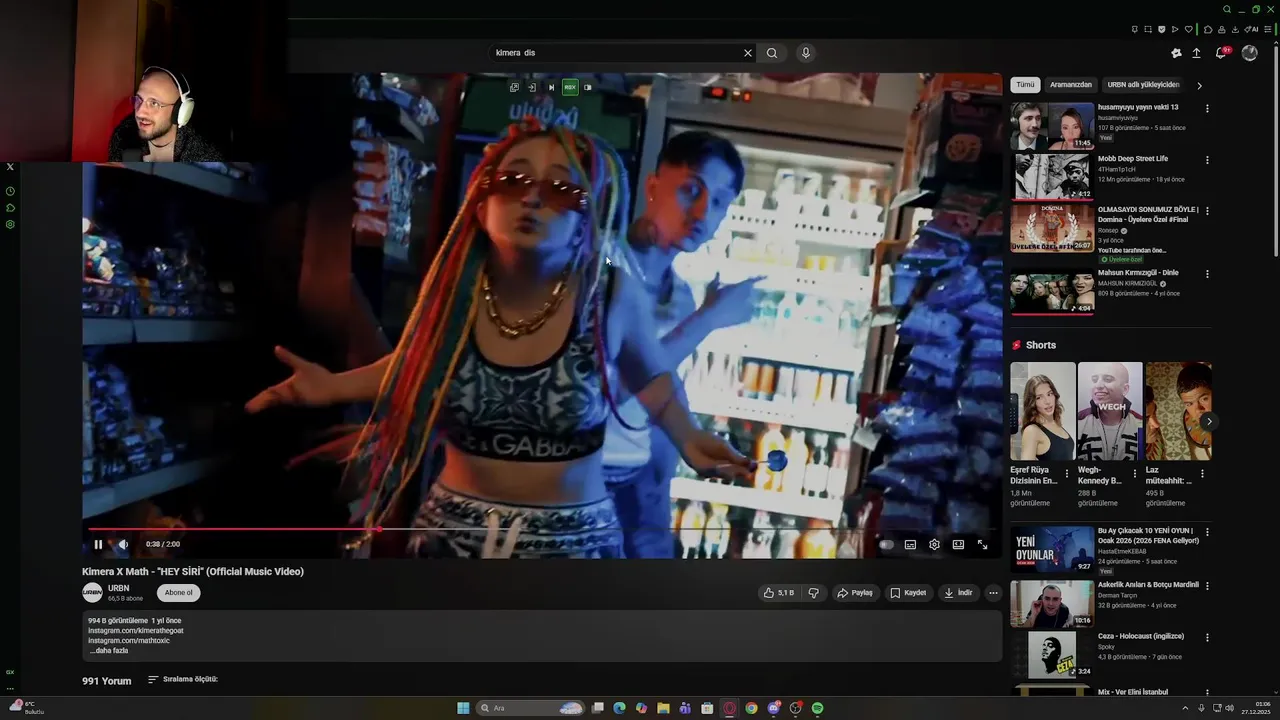The width and height of the screenshot is (1280, 720).
Task: Save video with Kaydet button
Action: 908,593
